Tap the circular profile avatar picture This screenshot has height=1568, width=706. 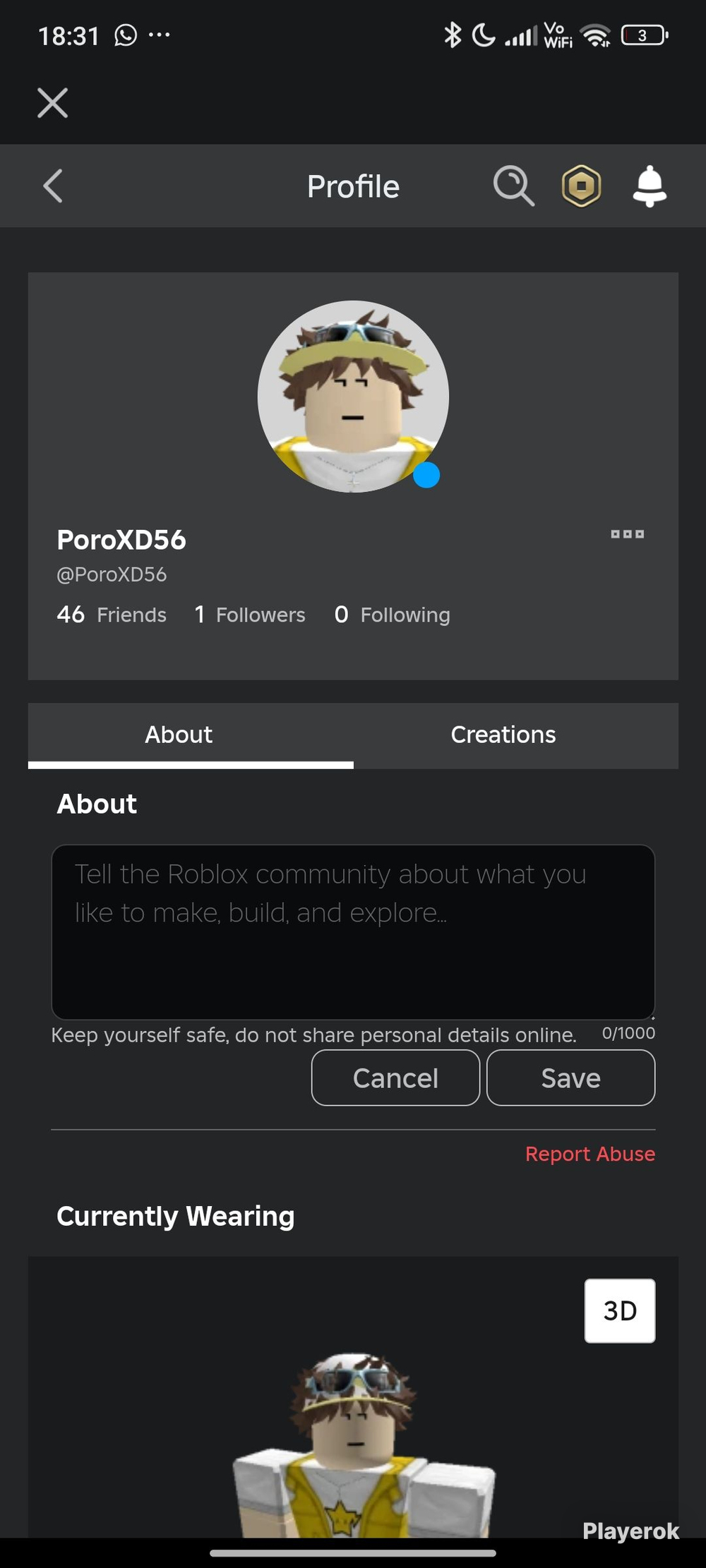coord(353,397)
